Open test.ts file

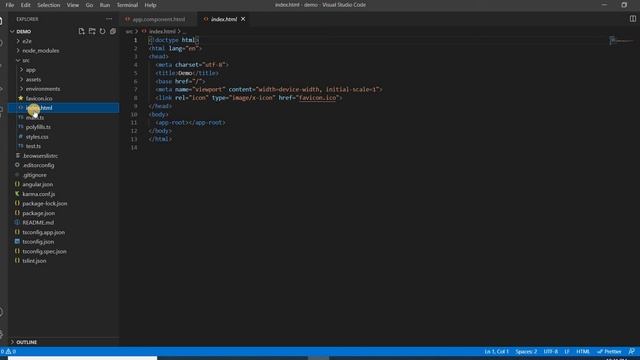click(x=33, y=146)
